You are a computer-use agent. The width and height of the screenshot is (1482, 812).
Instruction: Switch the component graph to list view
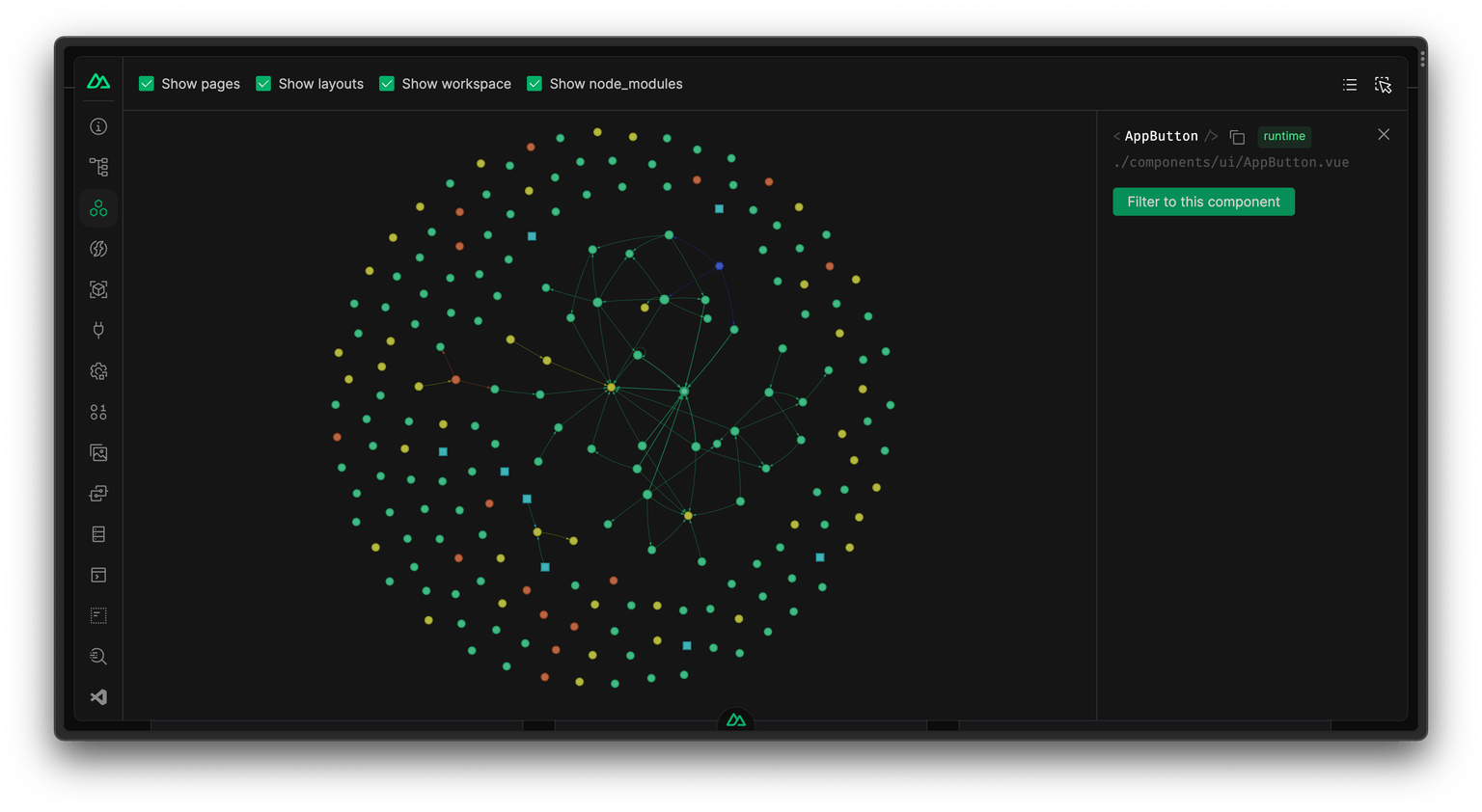pos(1349,85)
